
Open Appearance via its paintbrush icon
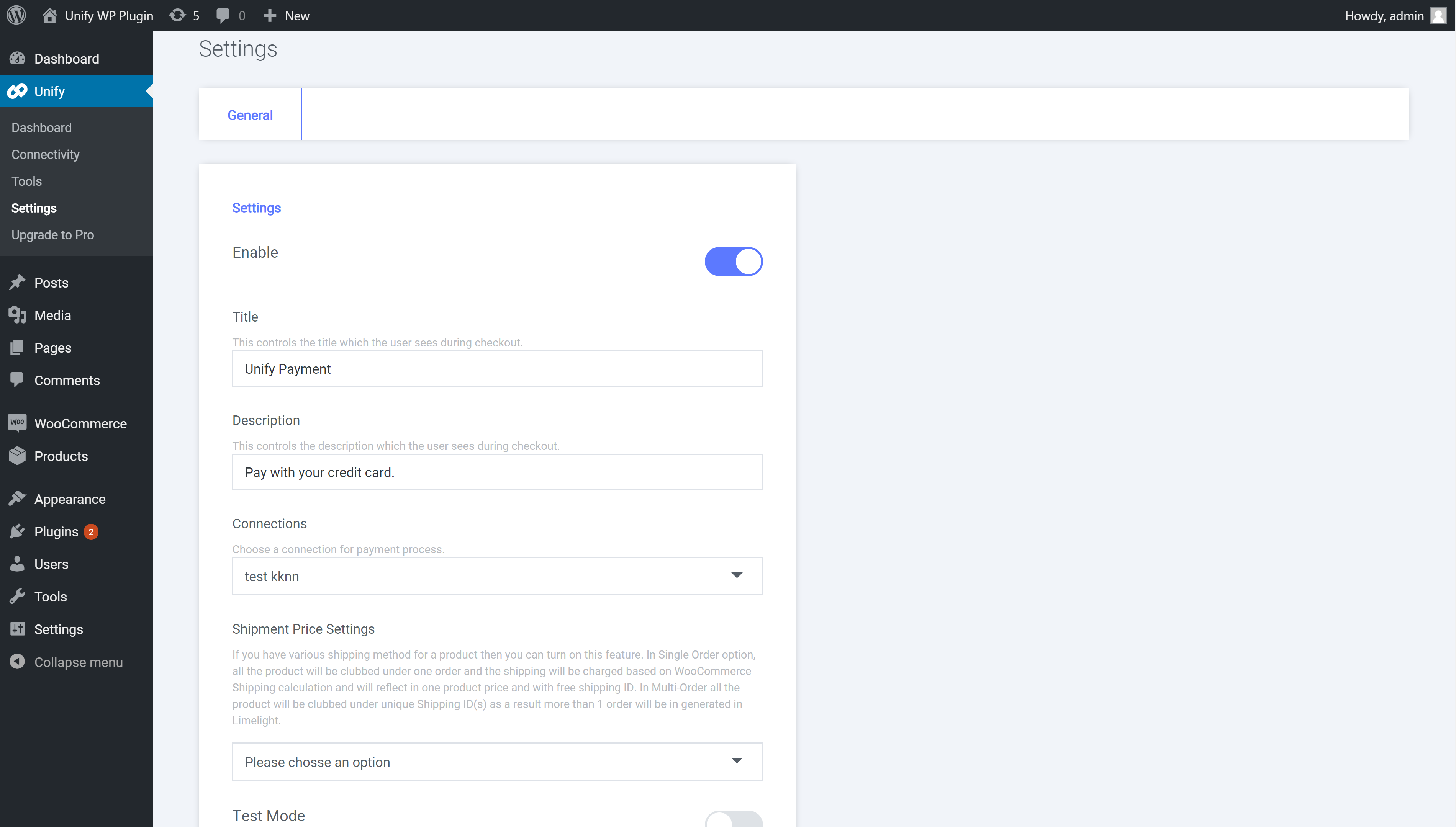pos(17,499)
